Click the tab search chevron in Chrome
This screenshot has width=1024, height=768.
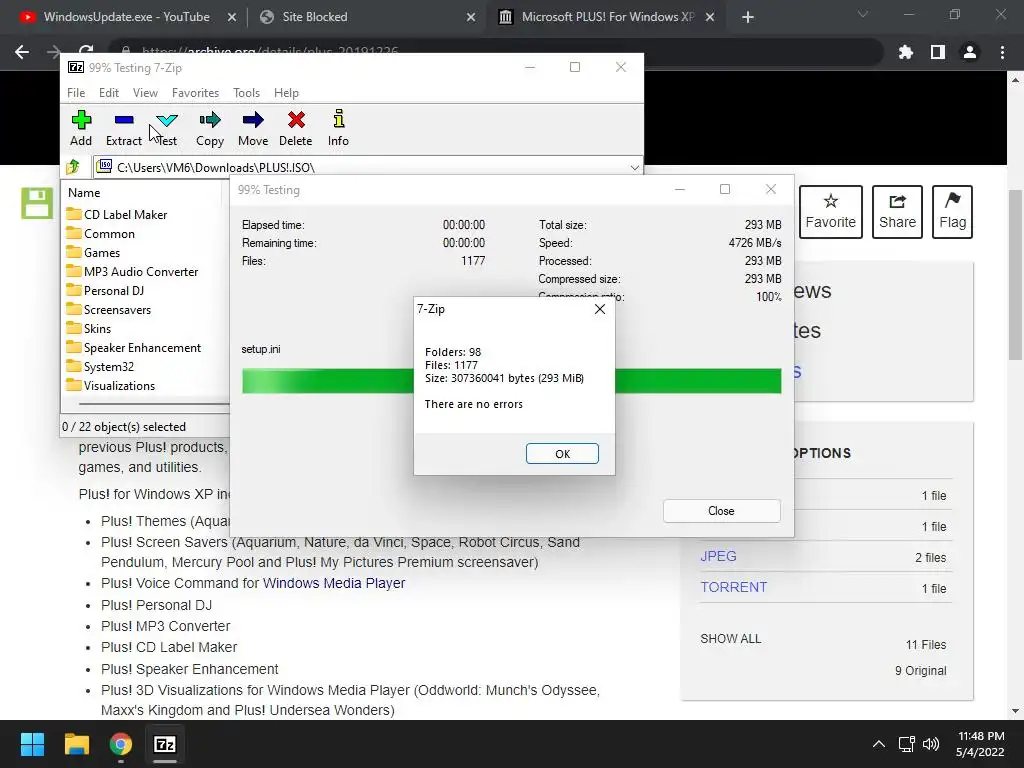pos(863,14)
